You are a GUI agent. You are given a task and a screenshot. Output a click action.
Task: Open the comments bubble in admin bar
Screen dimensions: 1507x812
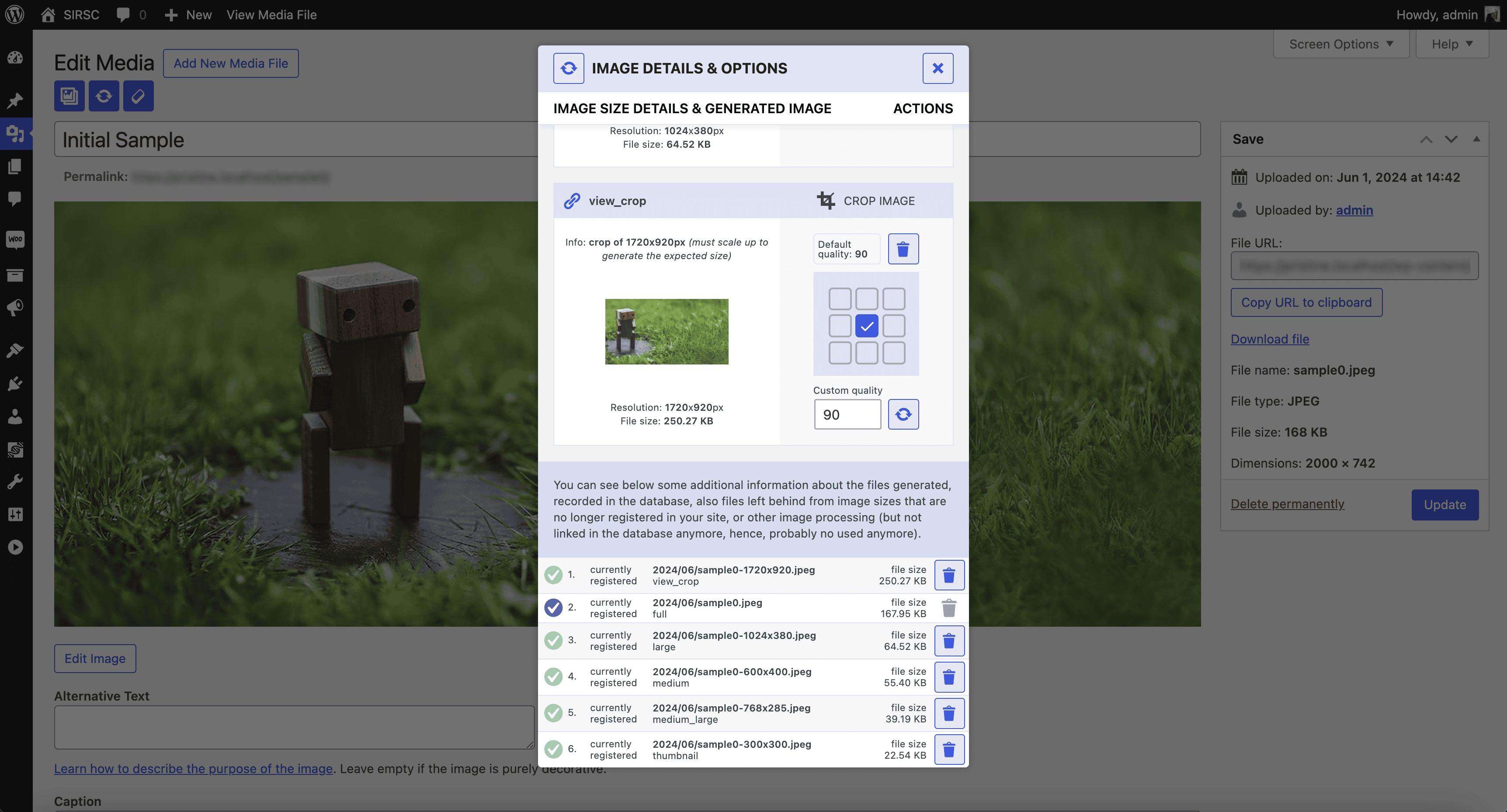[131, 14]
